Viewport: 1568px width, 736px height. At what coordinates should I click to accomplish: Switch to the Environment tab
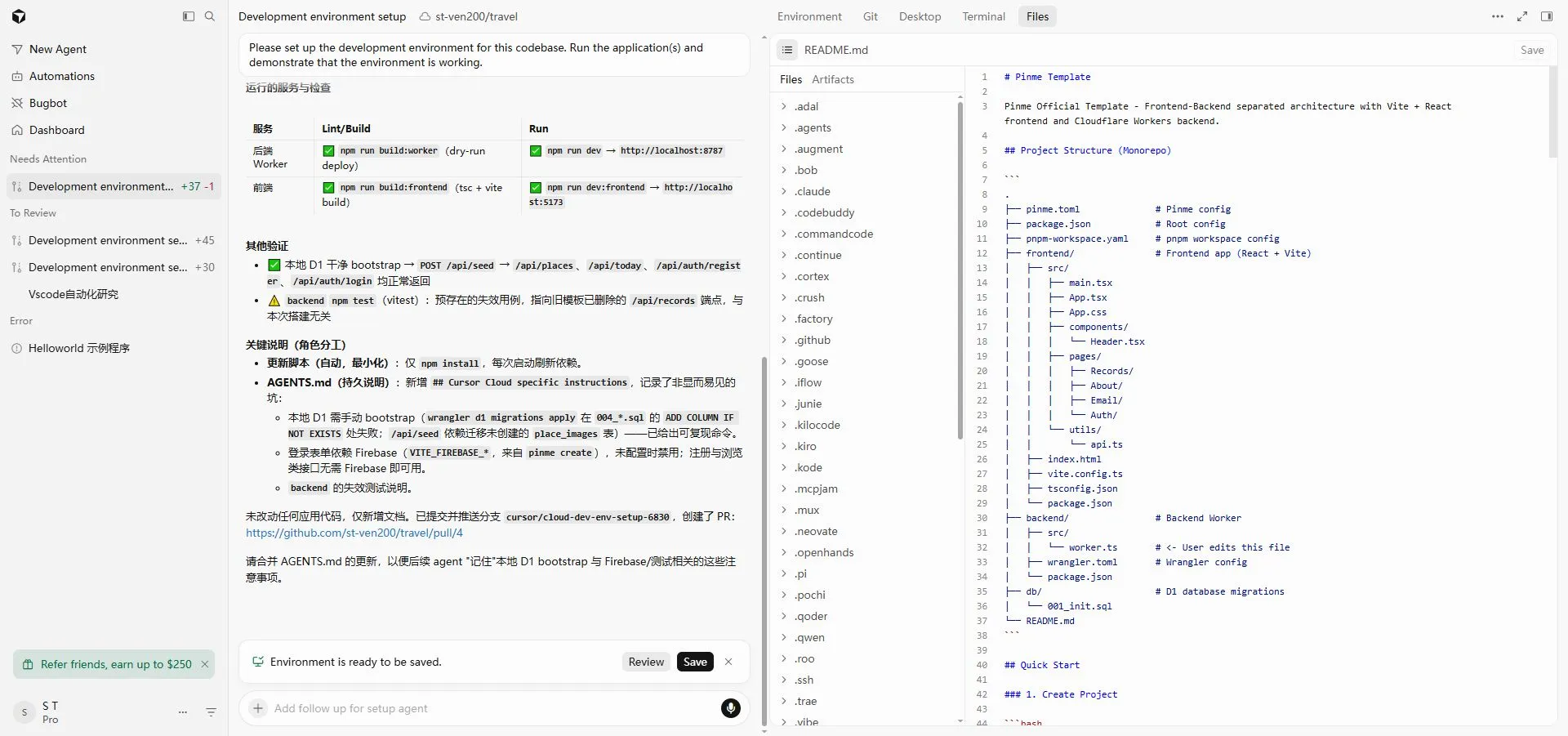(x=809, y=16)
